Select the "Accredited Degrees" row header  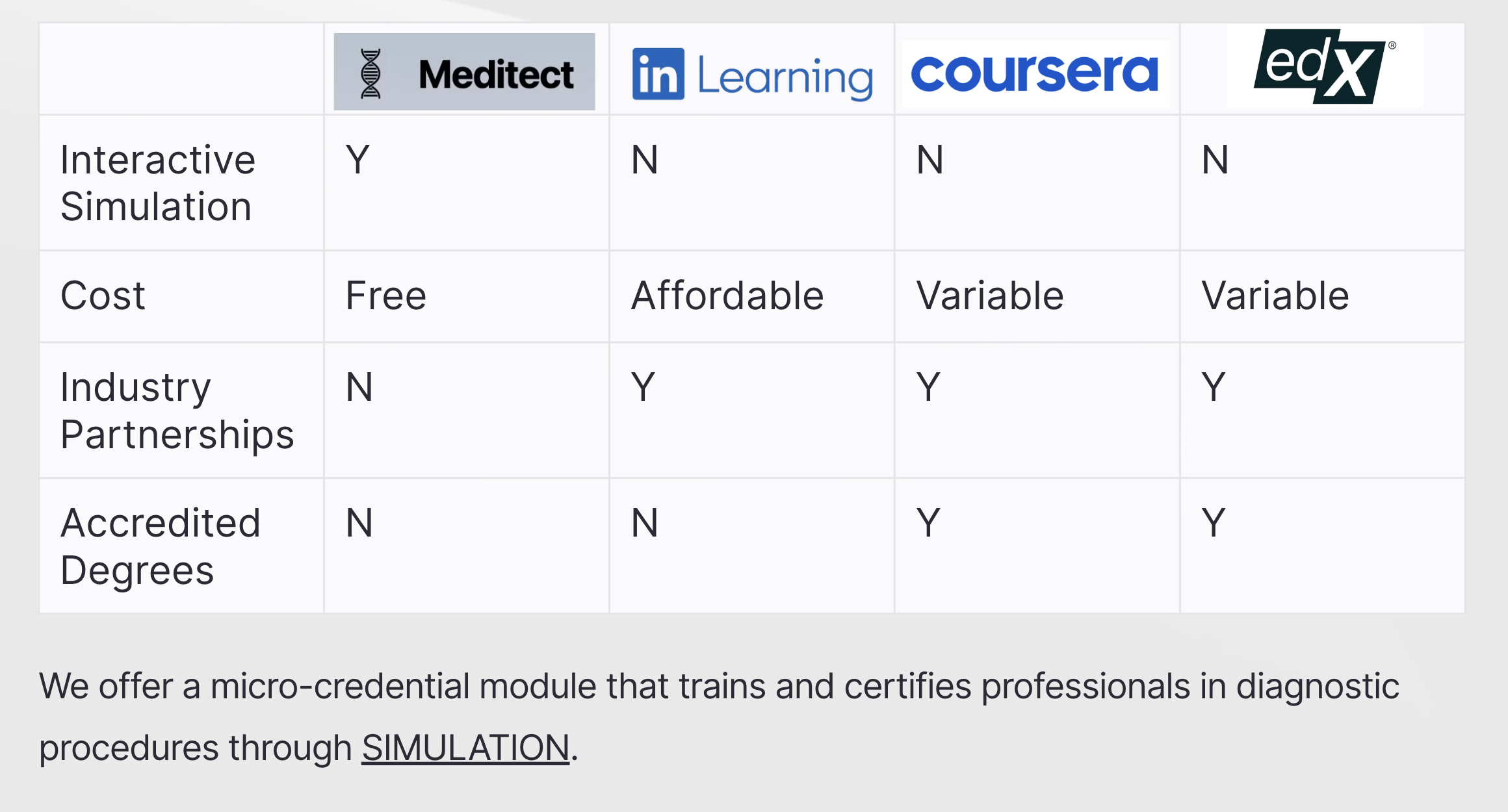[x=160, y=546]
